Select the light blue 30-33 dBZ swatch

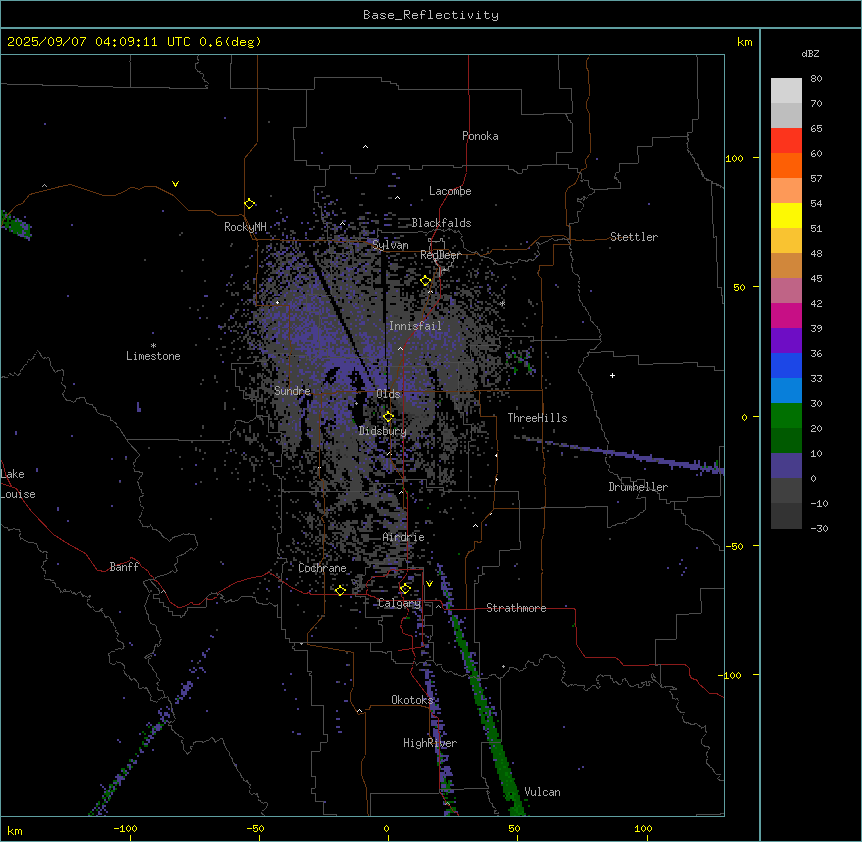click(786, 391)
